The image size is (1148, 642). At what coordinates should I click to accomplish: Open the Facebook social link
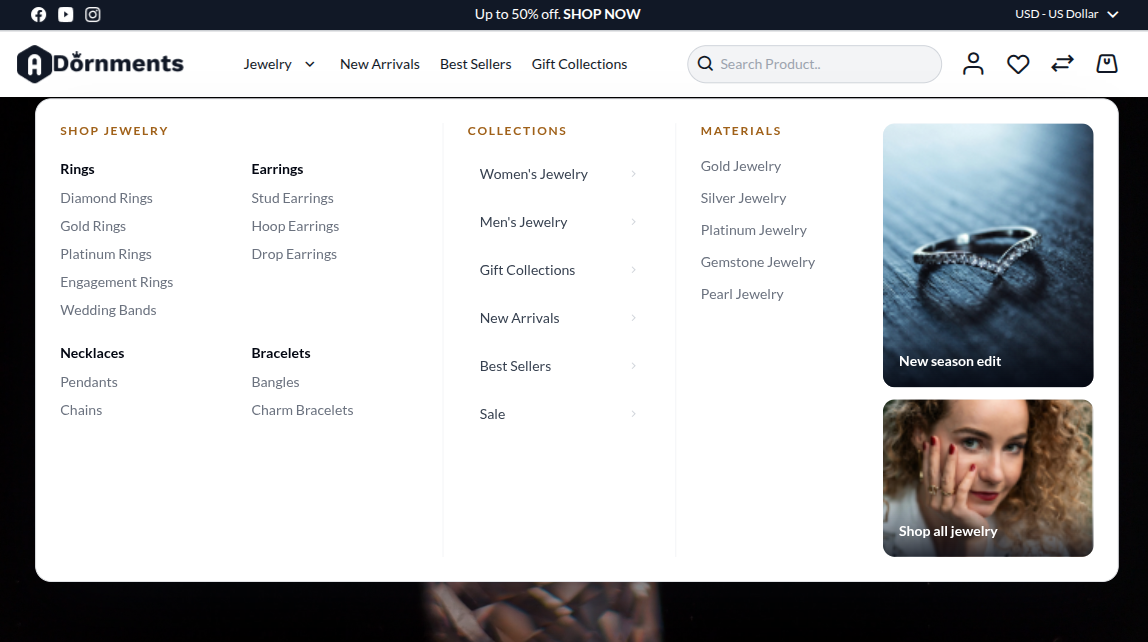pos(39,15)
